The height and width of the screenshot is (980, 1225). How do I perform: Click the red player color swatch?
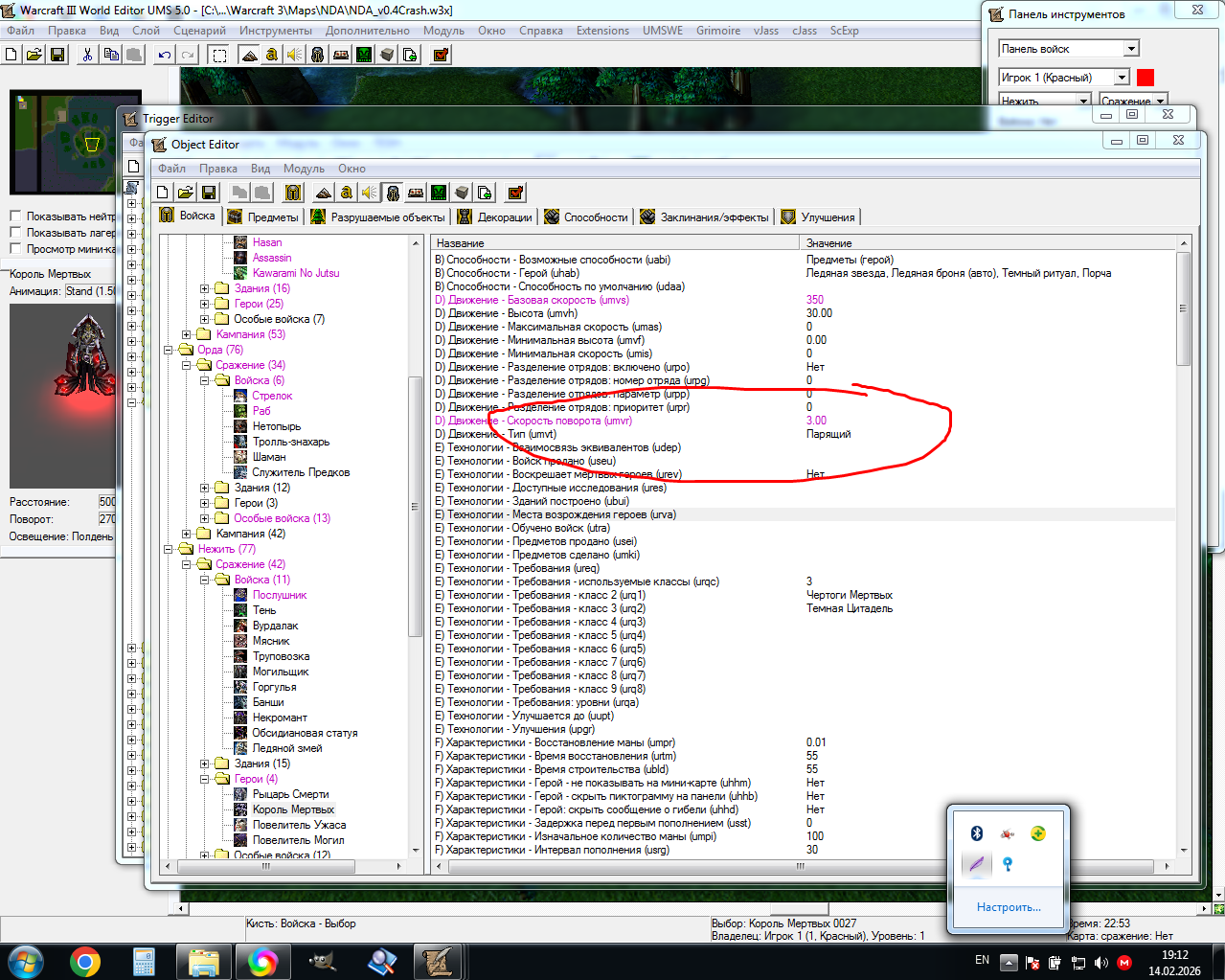pos(1146,78)
